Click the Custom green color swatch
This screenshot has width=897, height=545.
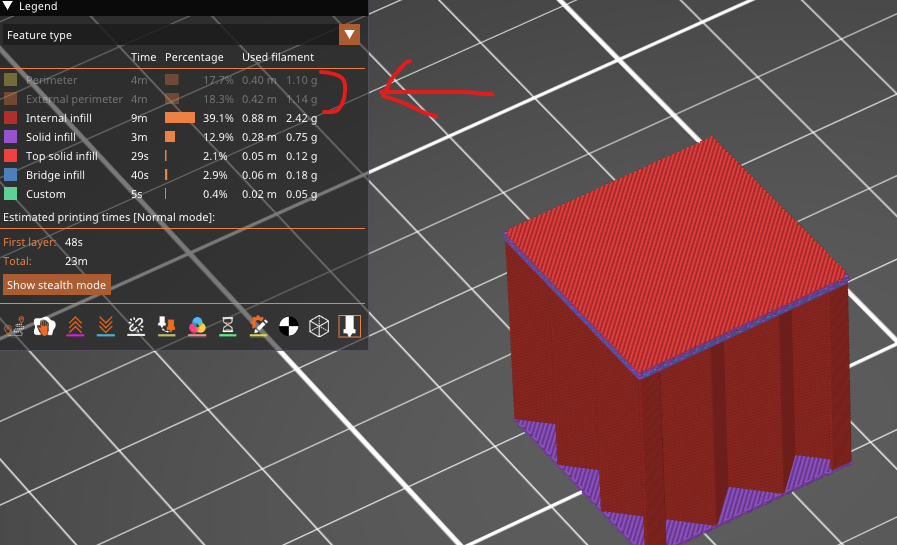point(10,194)
